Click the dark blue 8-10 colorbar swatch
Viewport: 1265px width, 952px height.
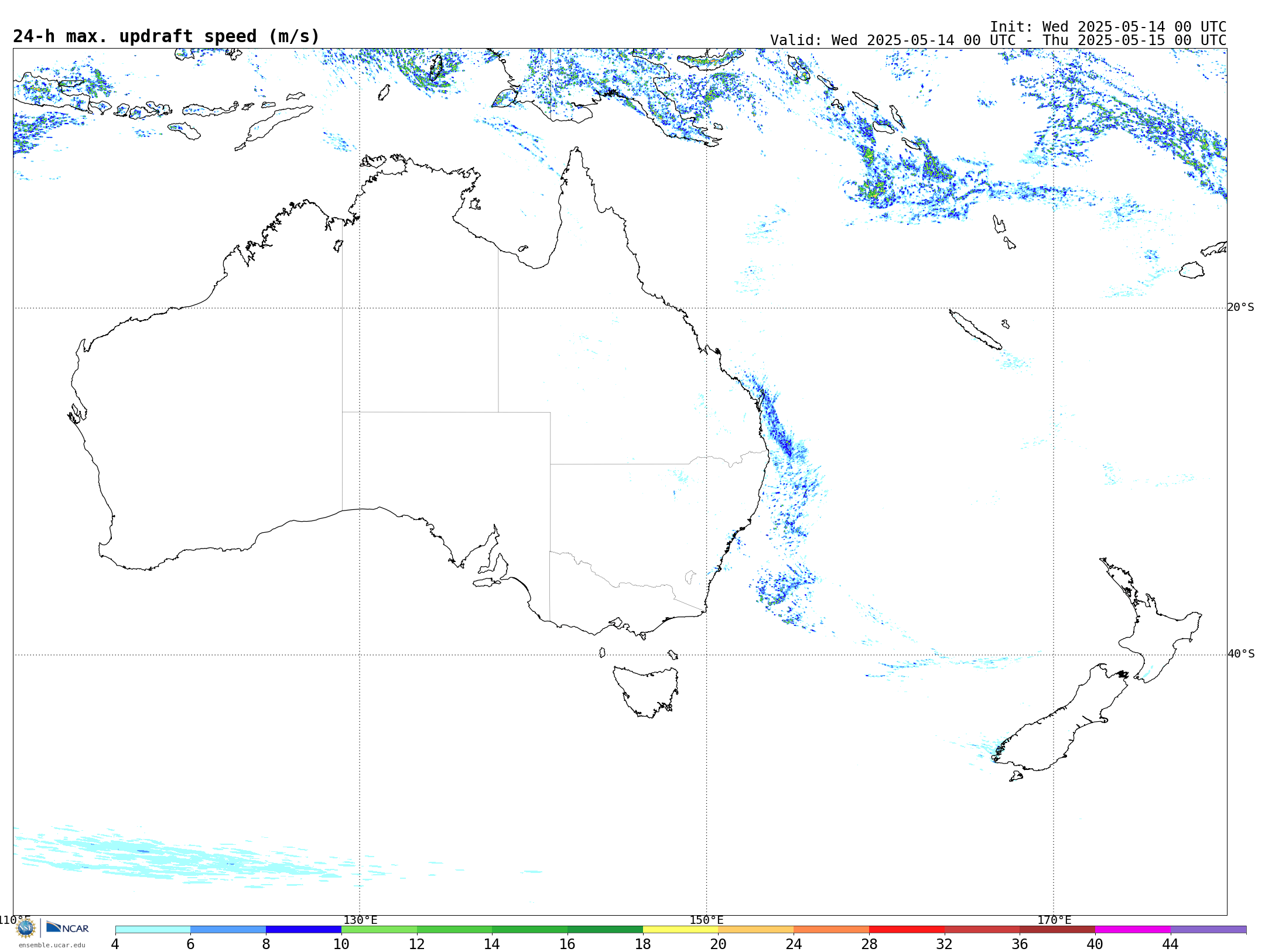coord(304,930)
